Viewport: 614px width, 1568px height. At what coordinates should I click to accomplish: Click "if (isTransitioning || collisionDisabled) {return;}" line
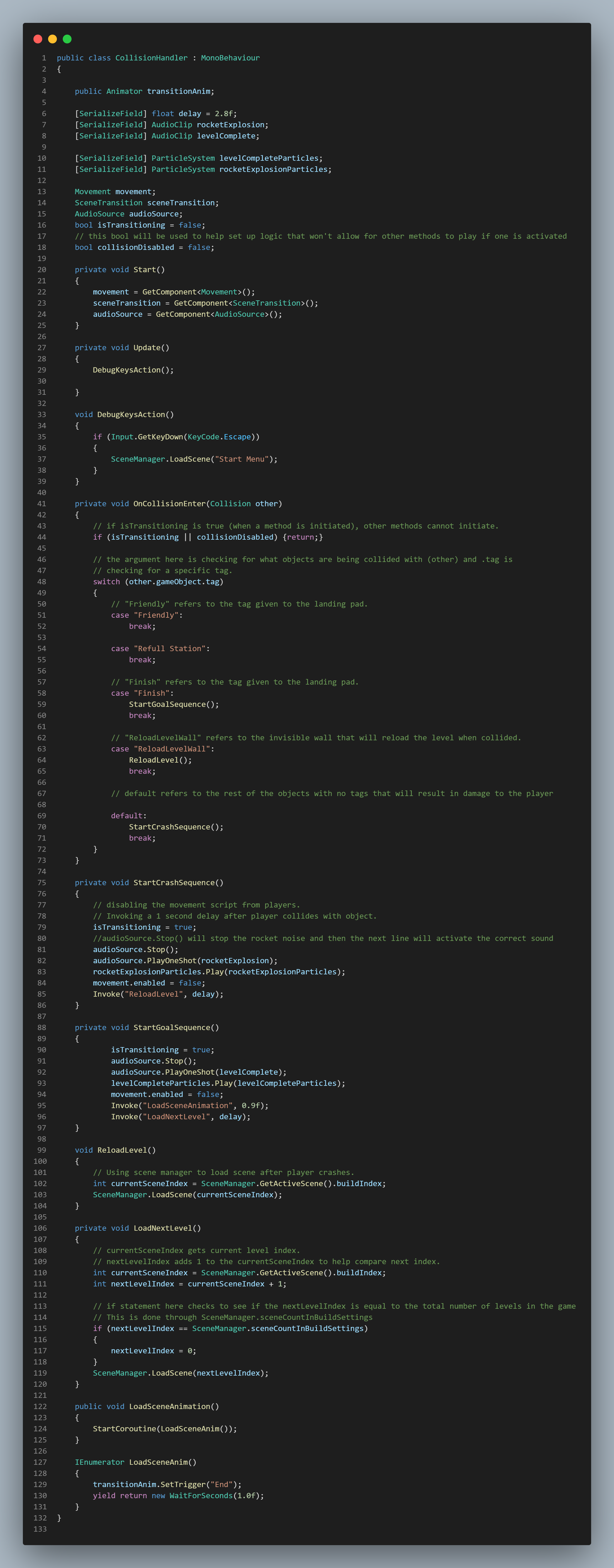click(x=208, y=537)
